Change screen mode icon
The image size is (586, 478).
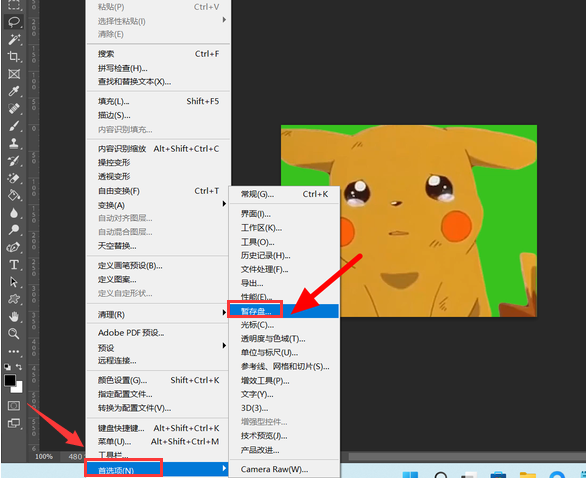coord(14,423)
